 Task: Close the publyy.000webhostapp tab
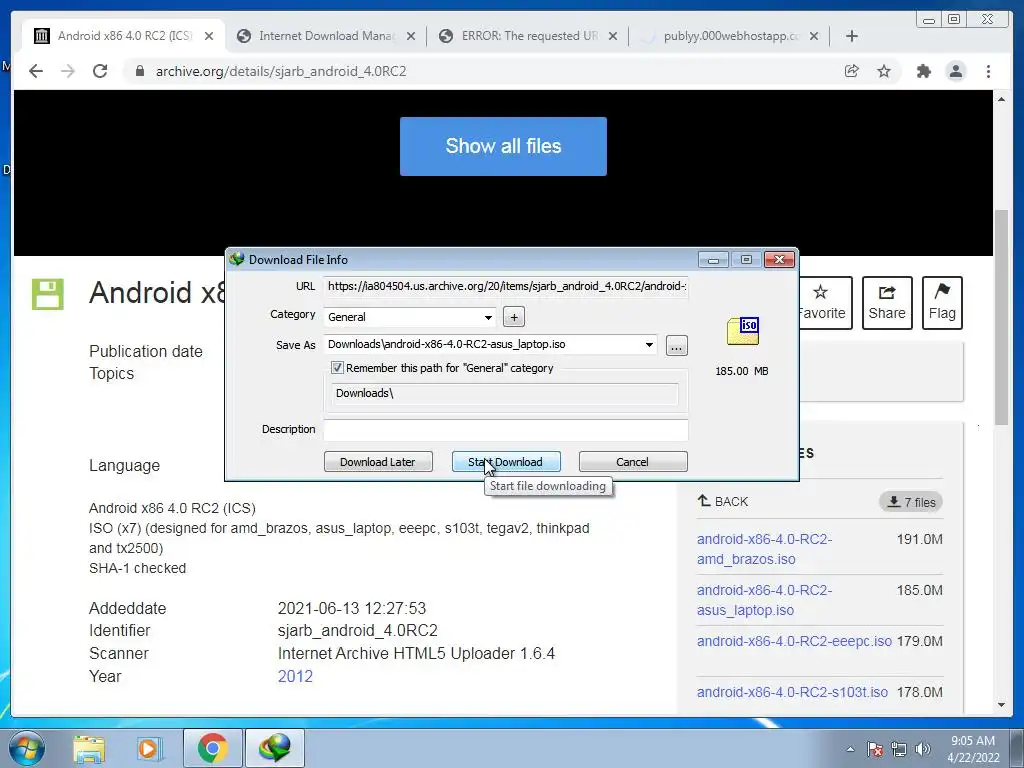(x=814, y=36)
